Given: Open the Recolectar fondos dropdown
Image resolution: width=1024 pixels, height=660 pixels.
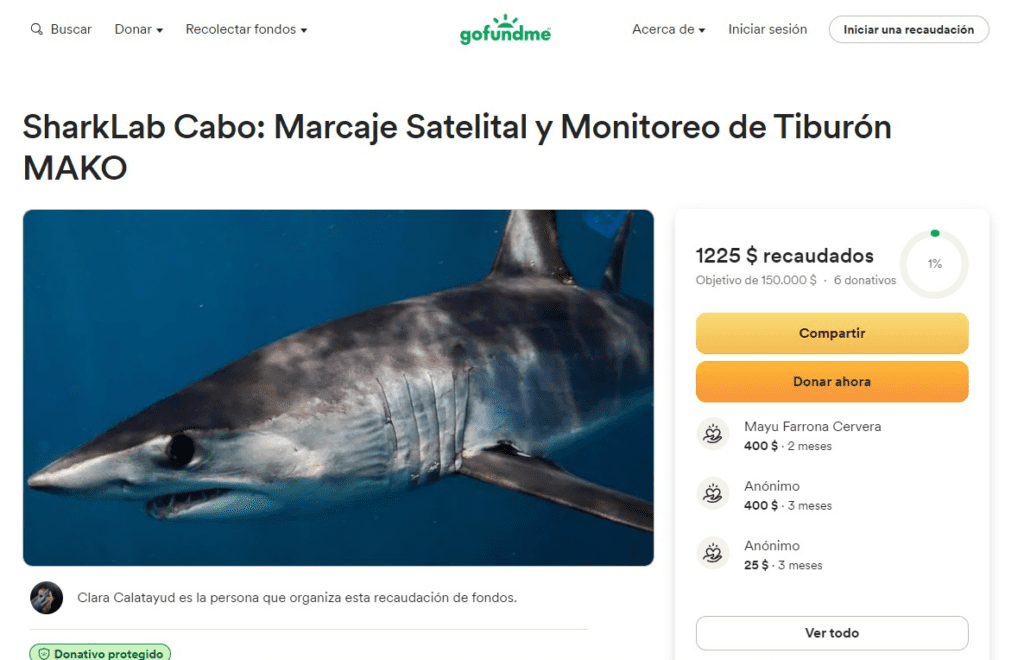Looking at the screenshot, I should pyautogui.click(x=246, y=29).
